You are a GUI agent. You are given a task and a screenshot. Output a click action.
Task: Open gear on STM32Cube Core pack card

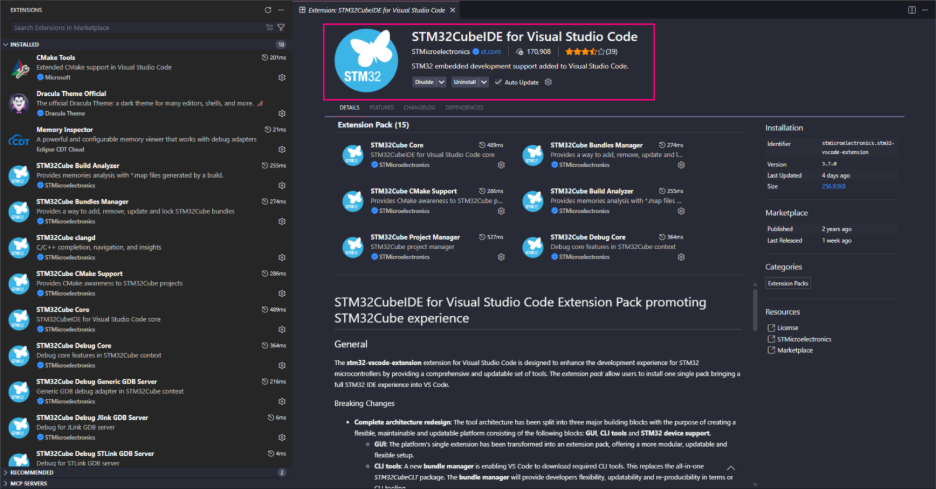501,165
